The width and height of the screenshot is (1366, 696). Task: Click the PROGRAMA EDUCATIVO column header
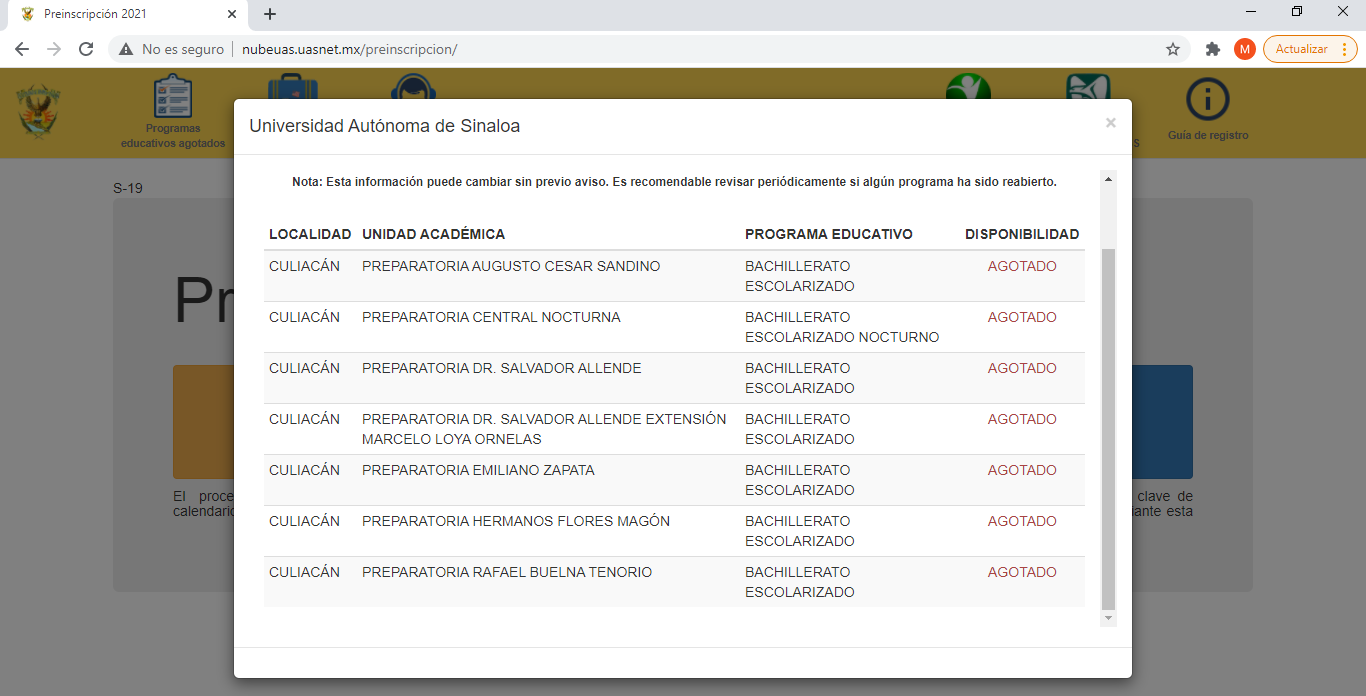tap(829, 234)
